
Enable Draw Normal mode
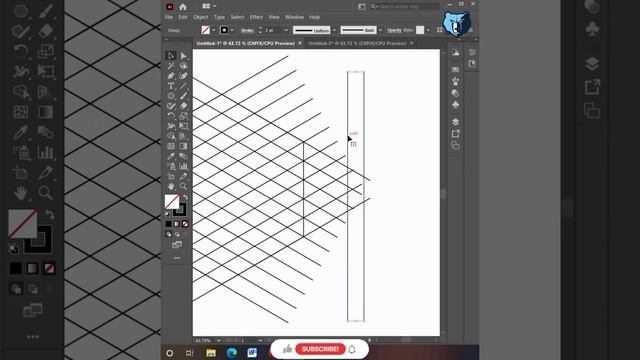(x=169, y=234)
